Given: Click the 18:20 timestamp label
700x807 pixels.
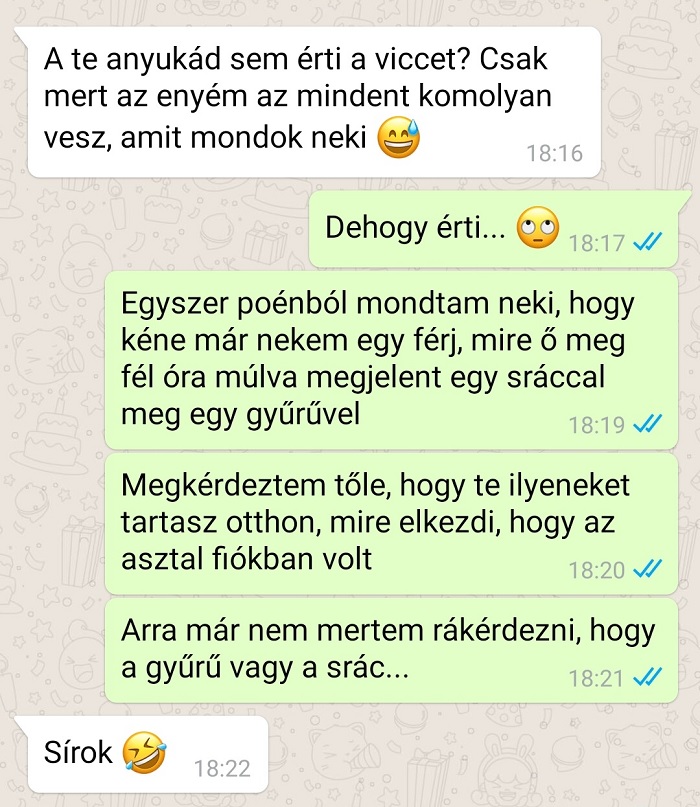Looking at the screenshot, I should coord(597,570).
